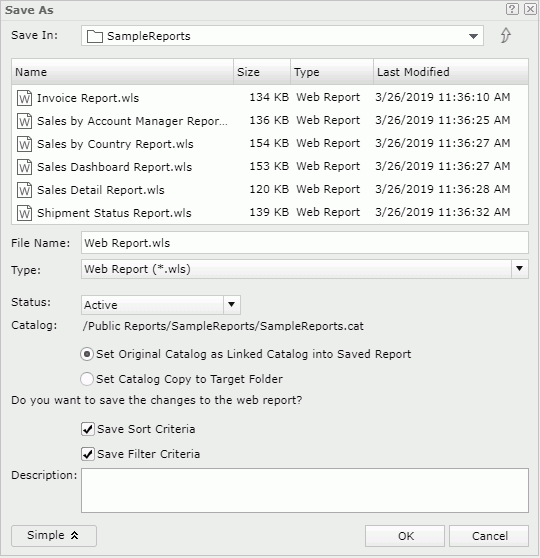Click the 120 KB size cell
Viewport: 540px width, 558px height.
click(x=269, y=189)
